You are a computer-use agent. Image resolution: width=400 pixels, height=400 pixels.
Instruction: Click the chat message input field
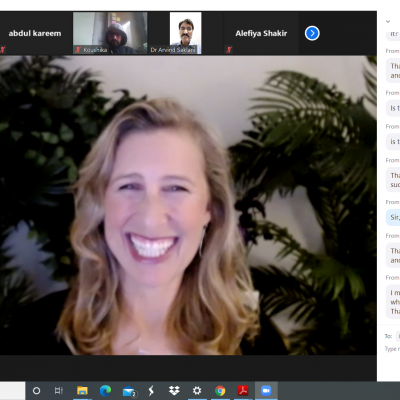tap(392, 349)
